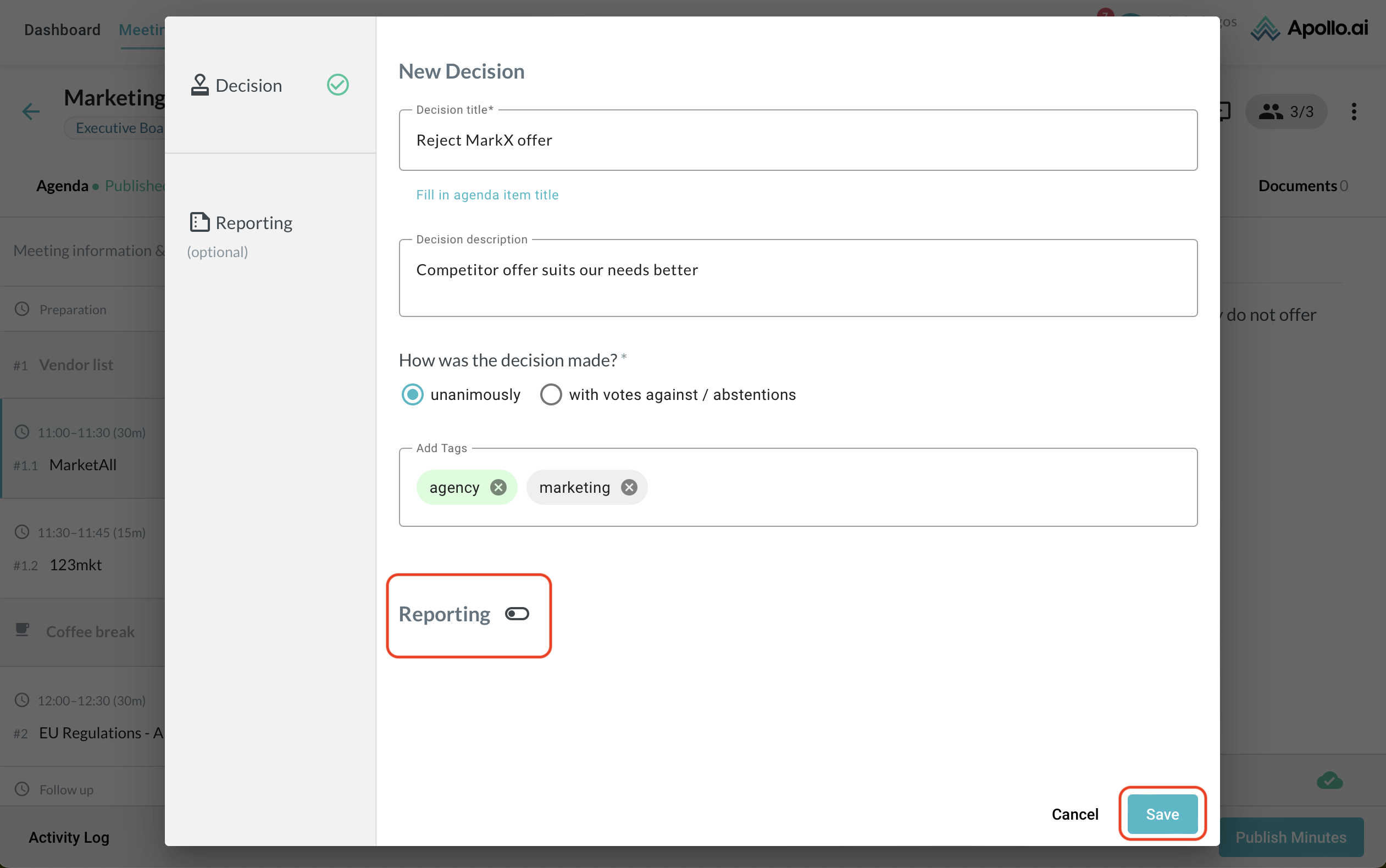Click the back arrow next to Marketing
The width and height of the screenshot is (1386, 868).
[x=31, y=112]
